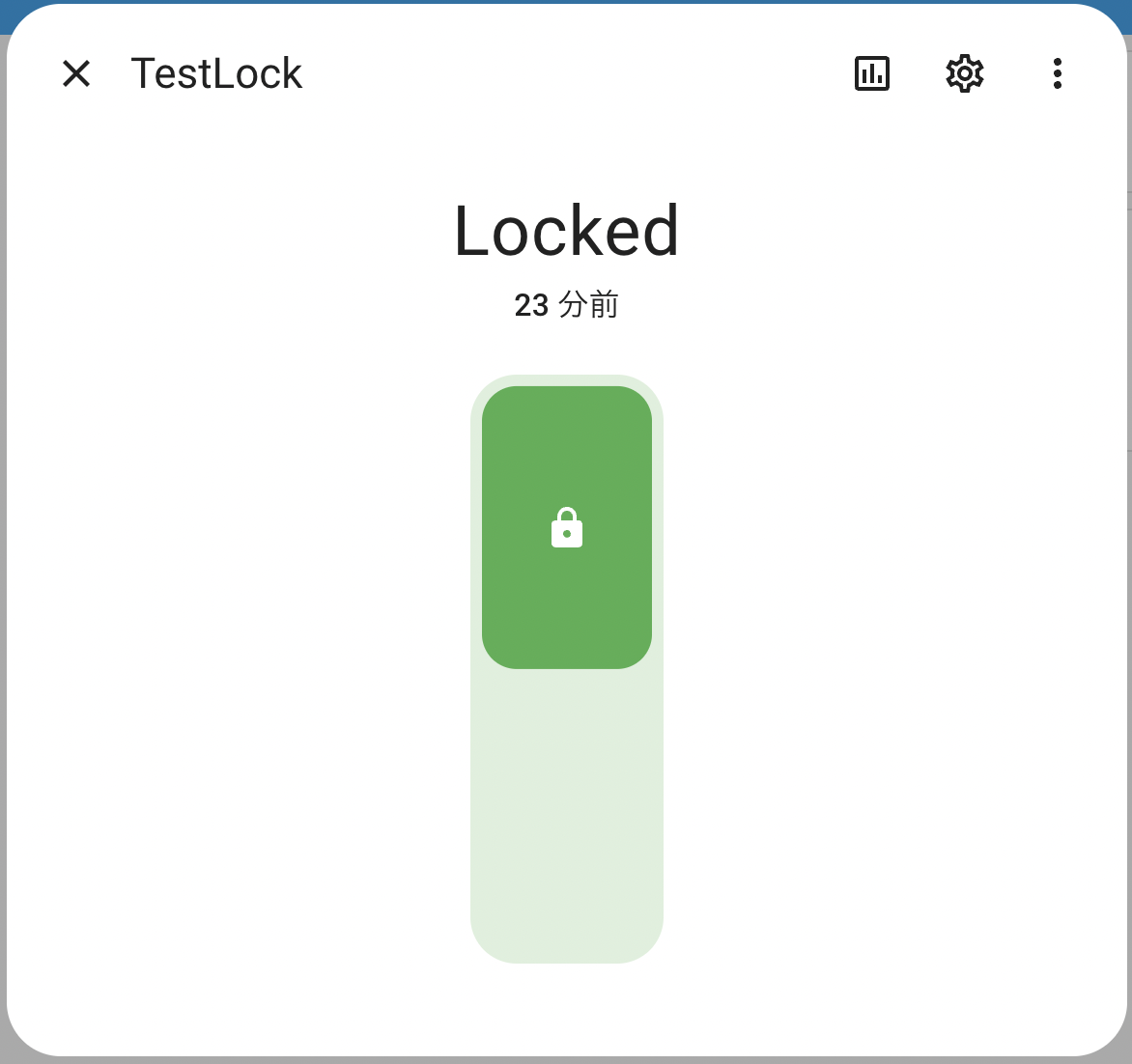Open more actions from the kebab menu
This screenshot has width=1132, height=1064.
click(x=1057, y=73)
